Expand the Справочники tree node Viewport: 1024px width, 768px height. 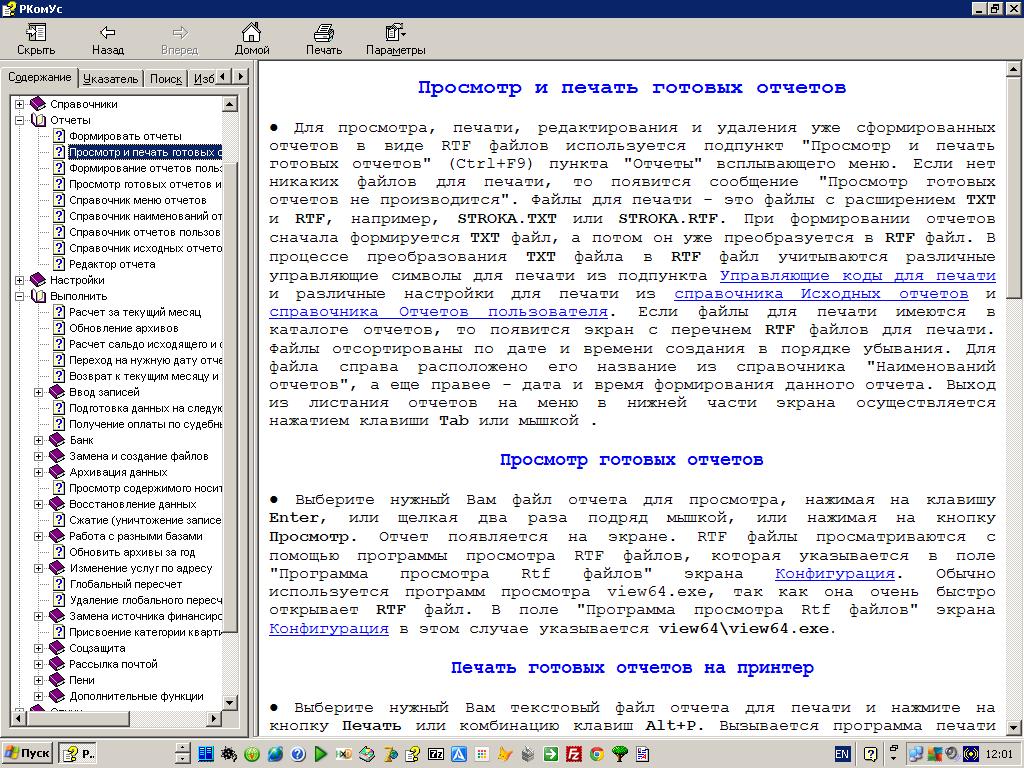(19, 104)
